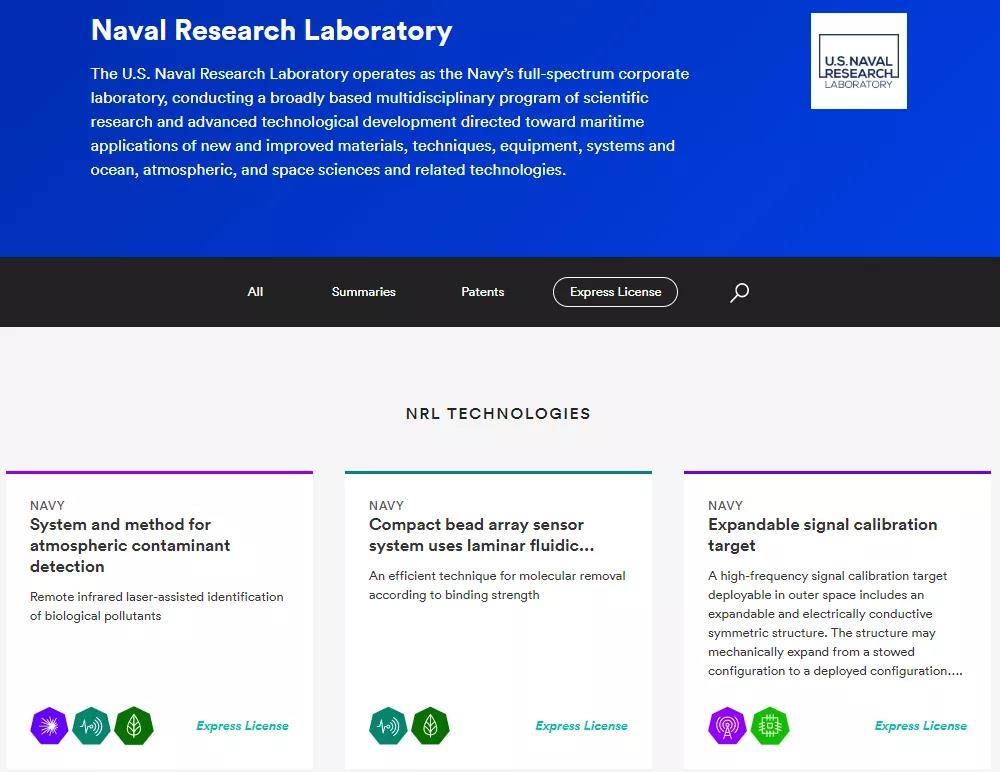Click green leaf icon on atmospheric contaminant card
Viewport: 1000px width, 772px height.
pos(134,725)
